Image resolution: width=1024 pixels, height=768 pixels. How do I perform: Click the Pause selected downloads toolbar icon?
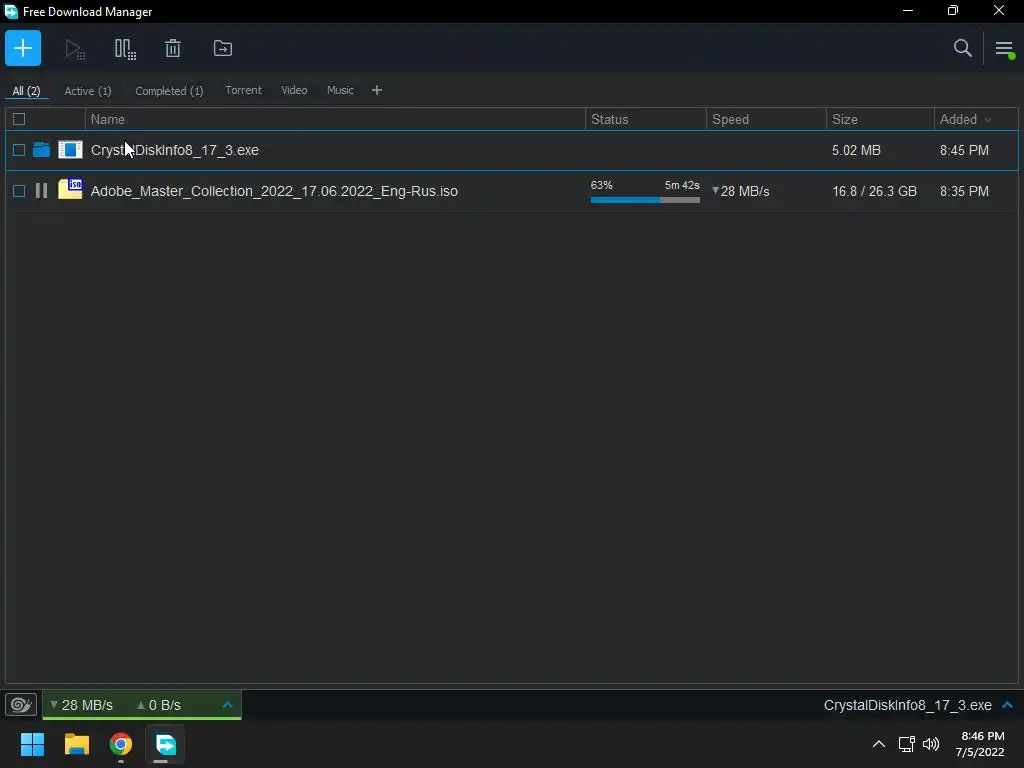[125, 49]
